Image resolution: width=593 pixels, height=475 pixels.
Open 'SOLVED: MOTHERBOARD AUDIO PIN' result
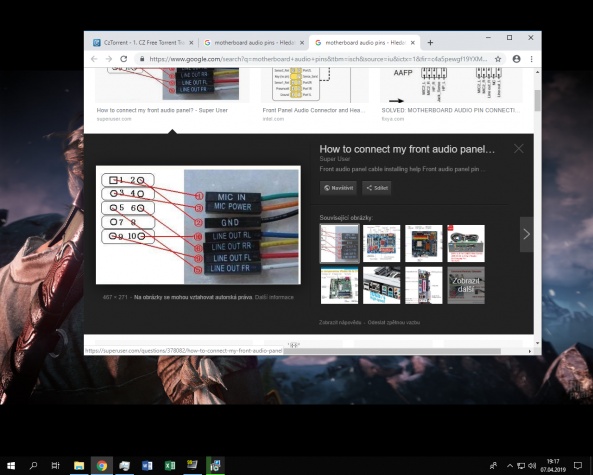450,110
